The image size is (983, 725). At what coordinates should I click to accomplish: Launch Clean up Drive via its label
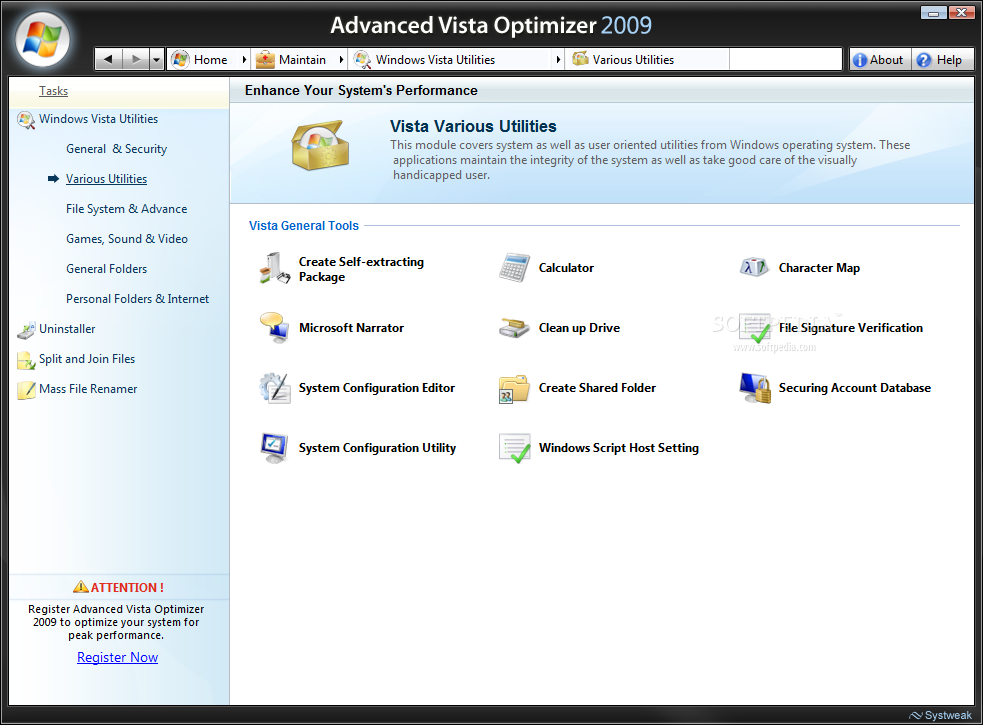coord(579,327)
